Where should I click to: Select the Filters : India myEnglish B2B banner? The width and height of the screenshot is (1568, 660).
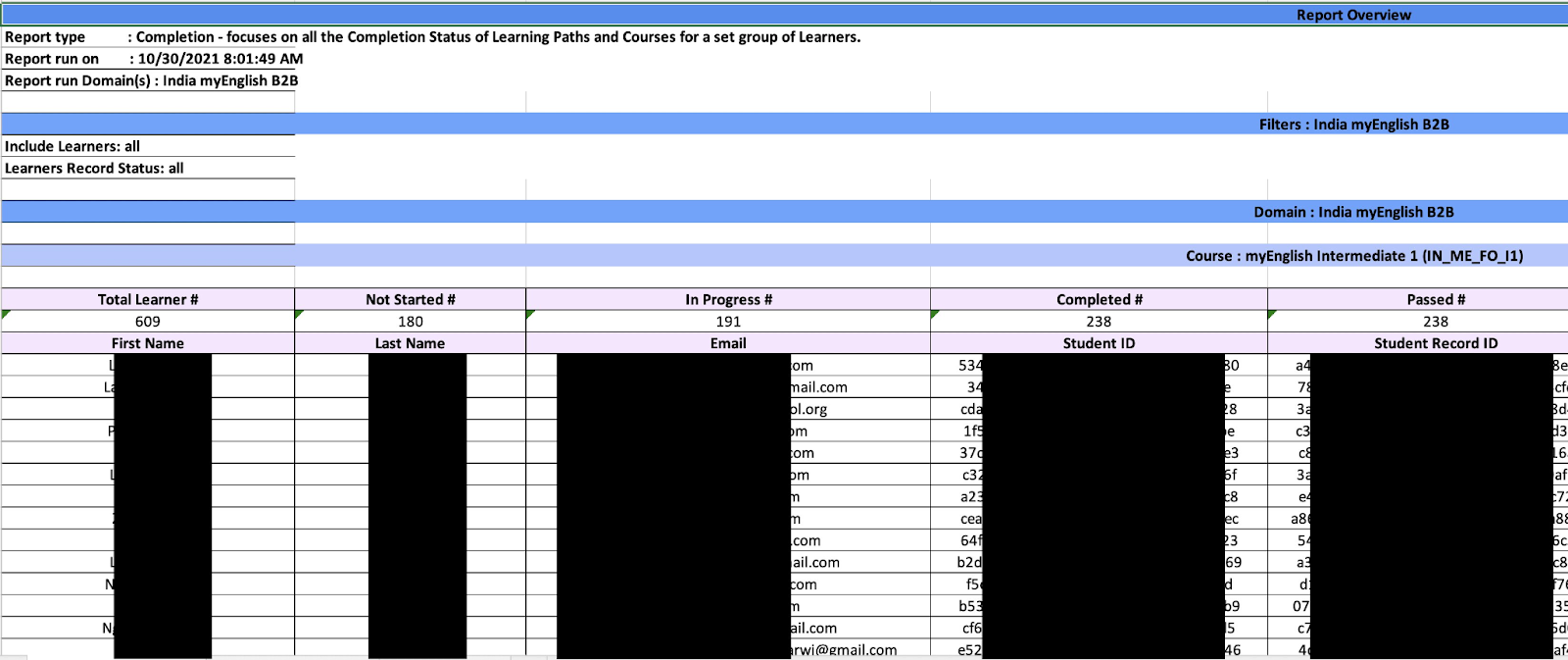point(784,125)
